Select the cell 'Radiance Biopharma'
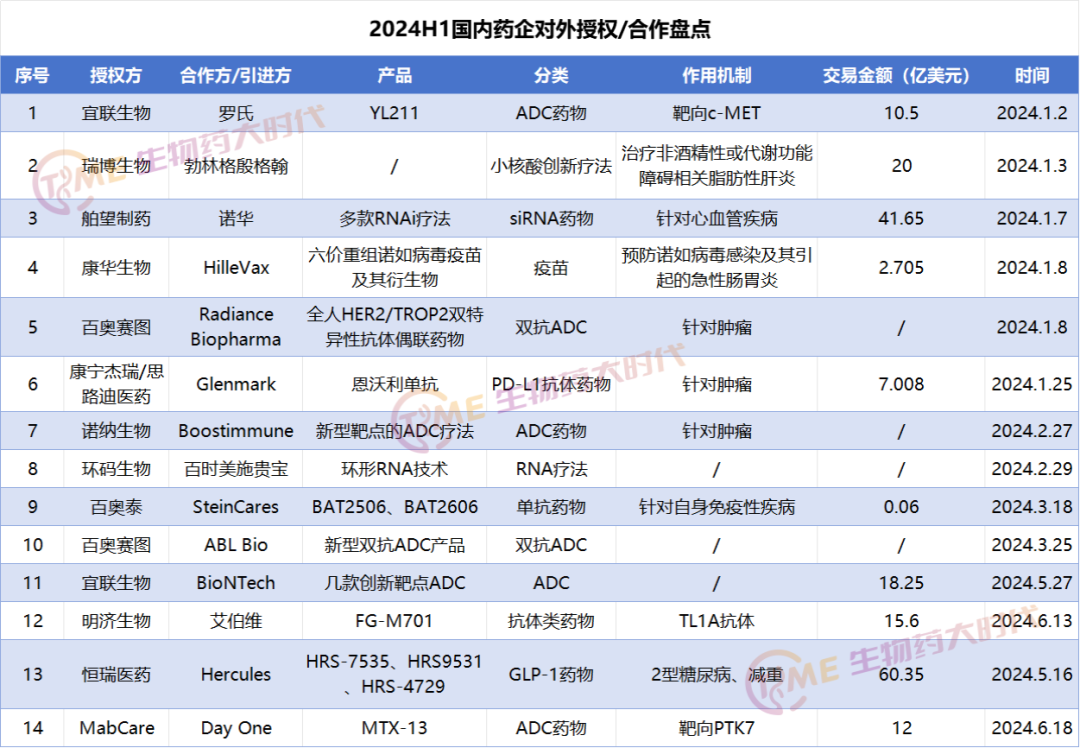This screenshot has width=1080, height=748. pyautogui.click(x=236, y=327)
